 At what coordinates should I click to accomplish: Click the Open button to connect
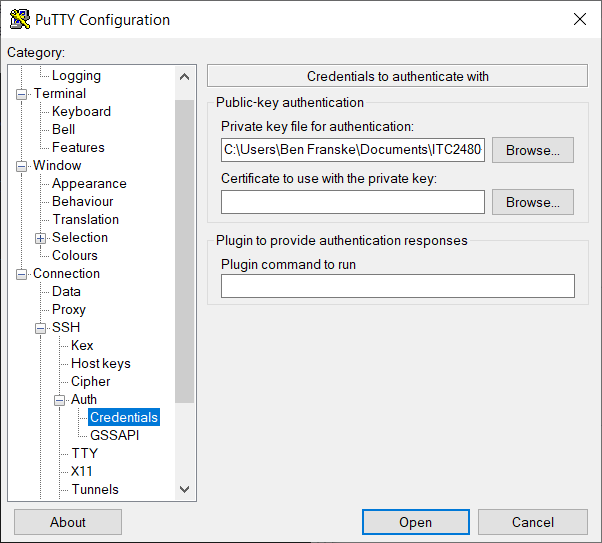(415, 522)
